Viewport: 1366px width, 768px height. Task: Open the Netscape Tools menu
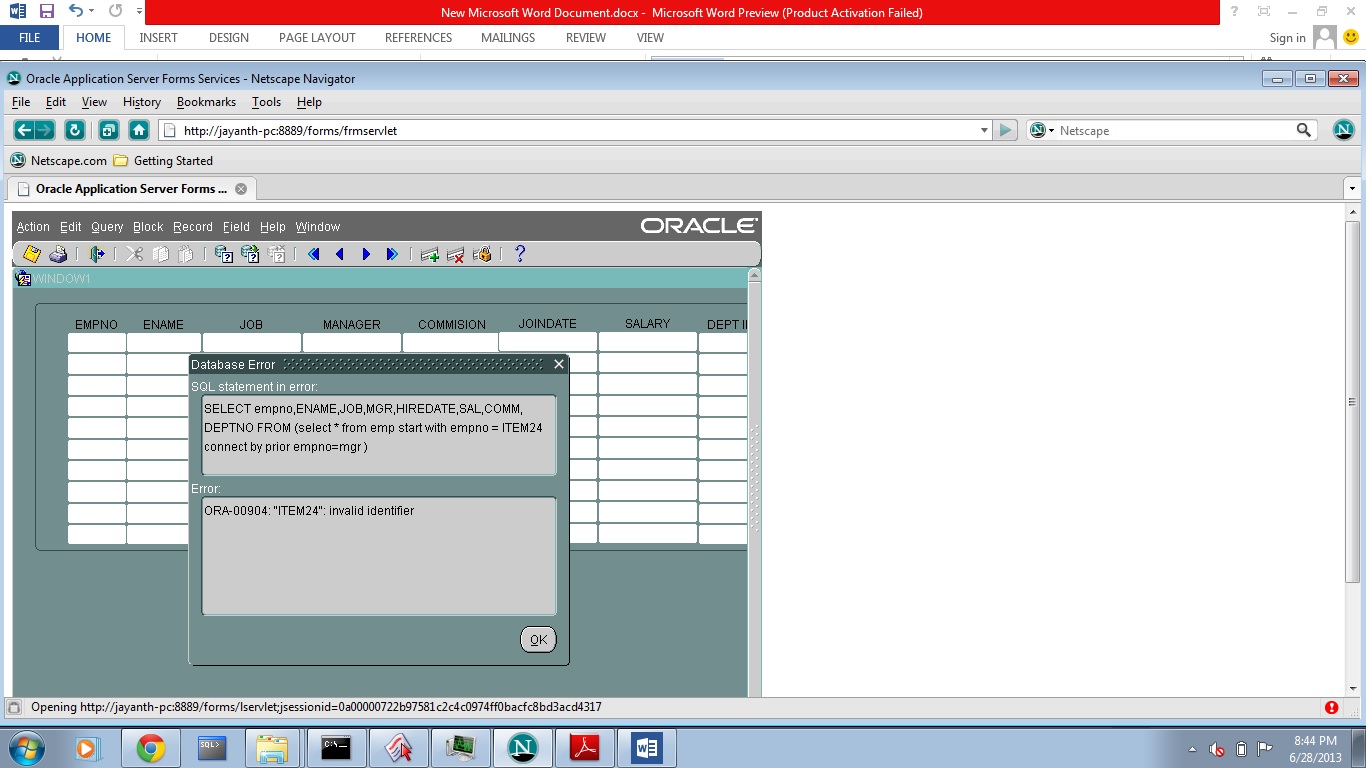[267, 102]
